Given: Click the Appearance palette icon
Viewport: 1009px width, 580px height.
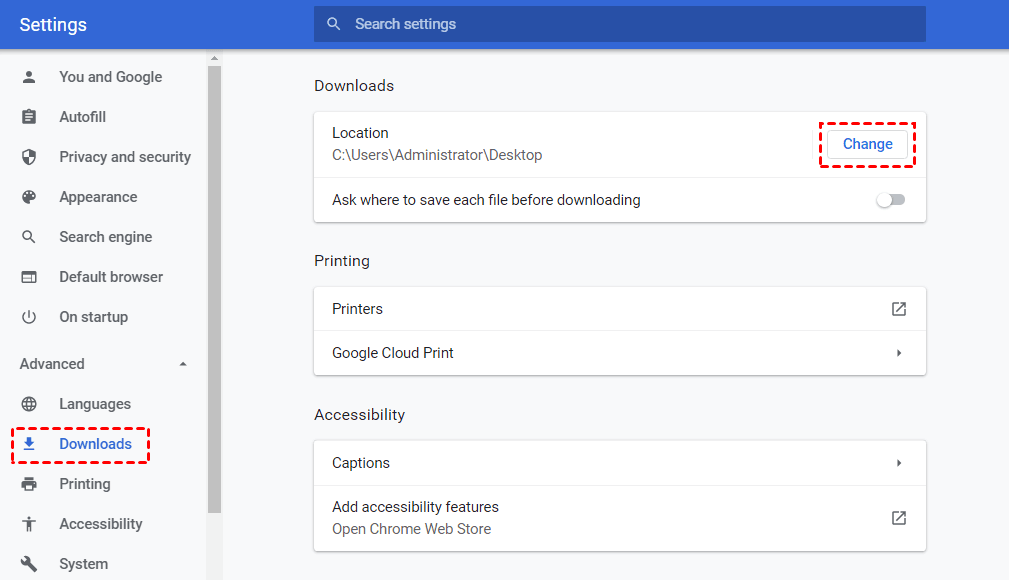Looking at the screenshot, I should 29,197.
